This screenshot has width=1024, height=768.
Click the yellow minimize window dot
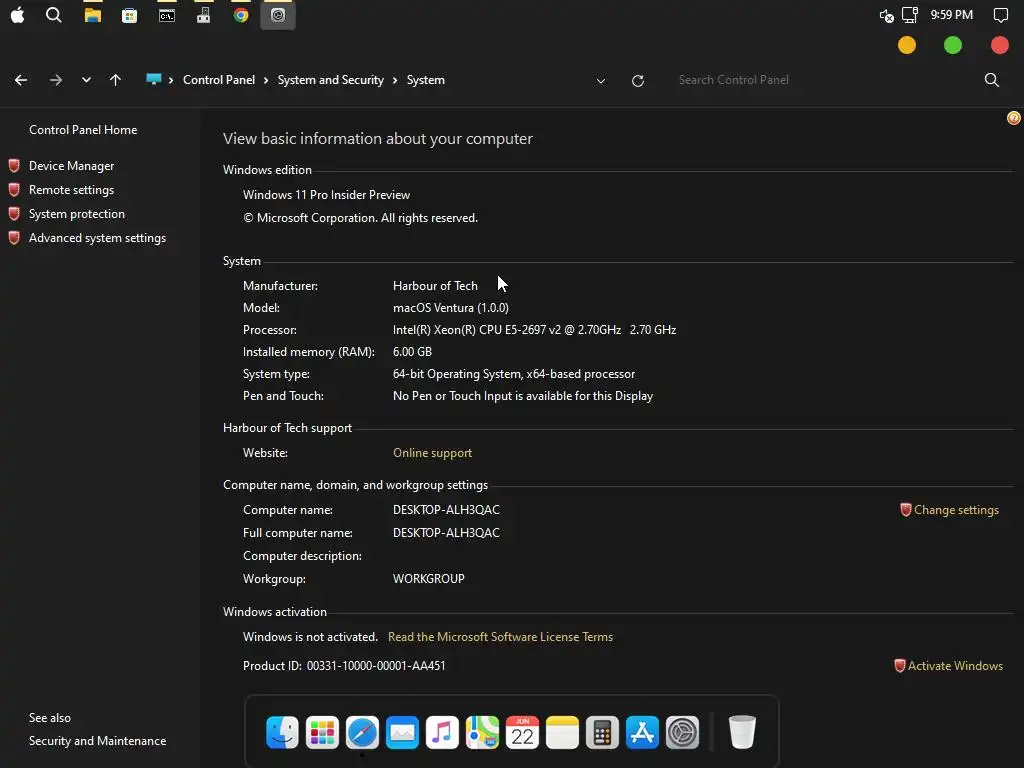click(x=906, y=45)
